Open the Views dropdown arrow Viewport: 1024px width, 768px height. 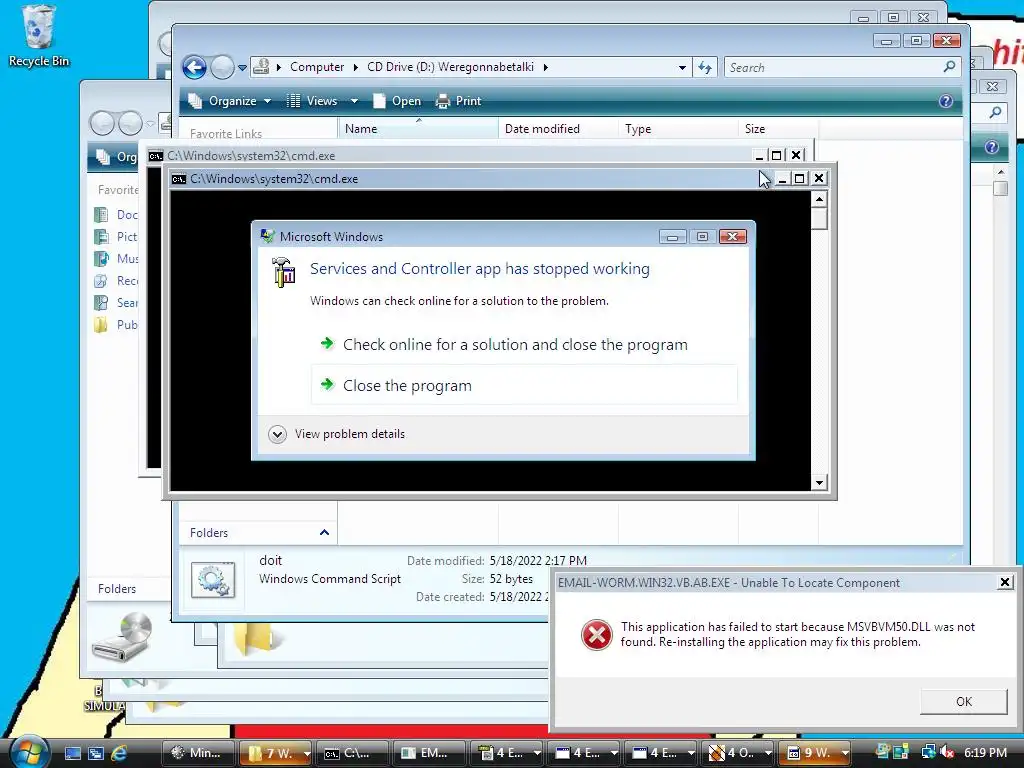354,101
